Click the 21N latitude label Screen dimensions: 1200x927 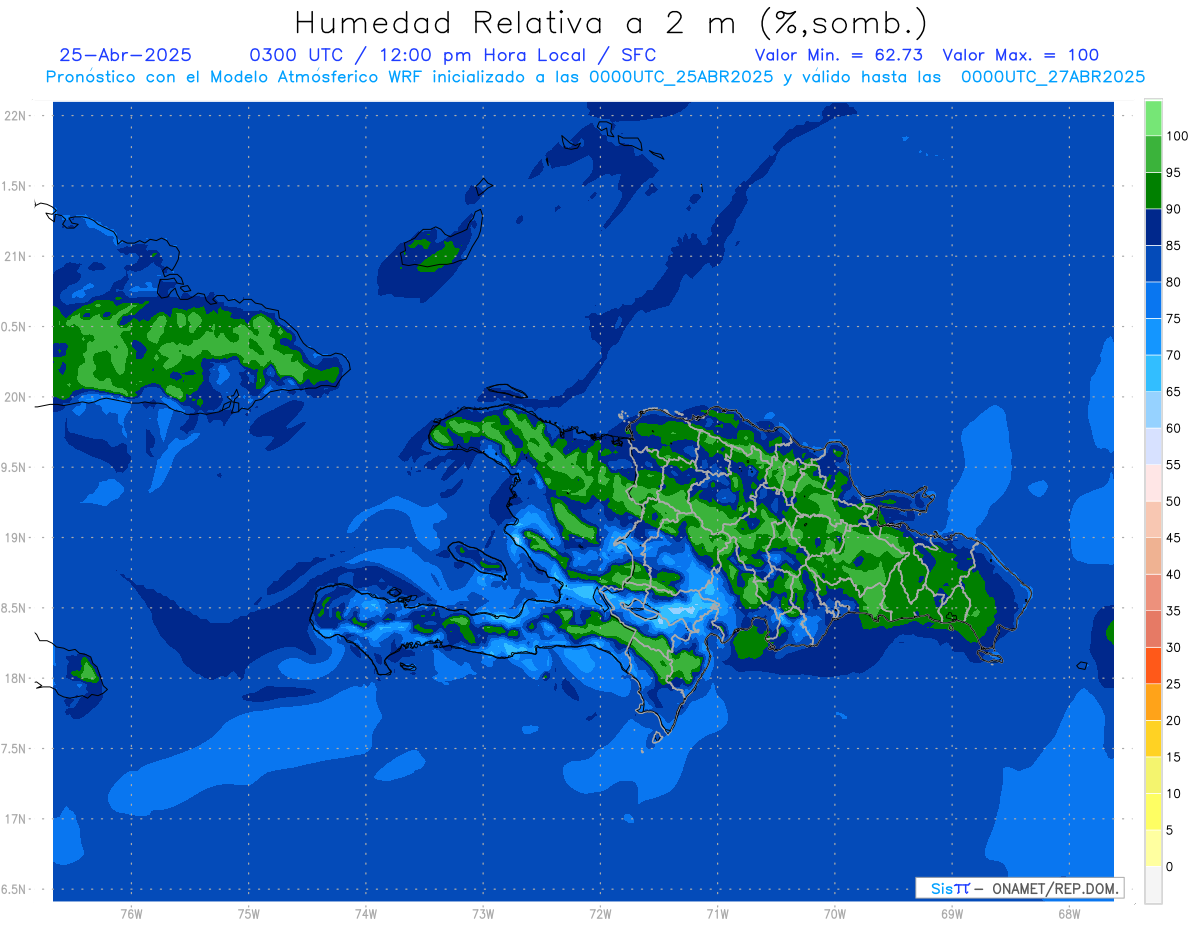(x=14, y=256)
